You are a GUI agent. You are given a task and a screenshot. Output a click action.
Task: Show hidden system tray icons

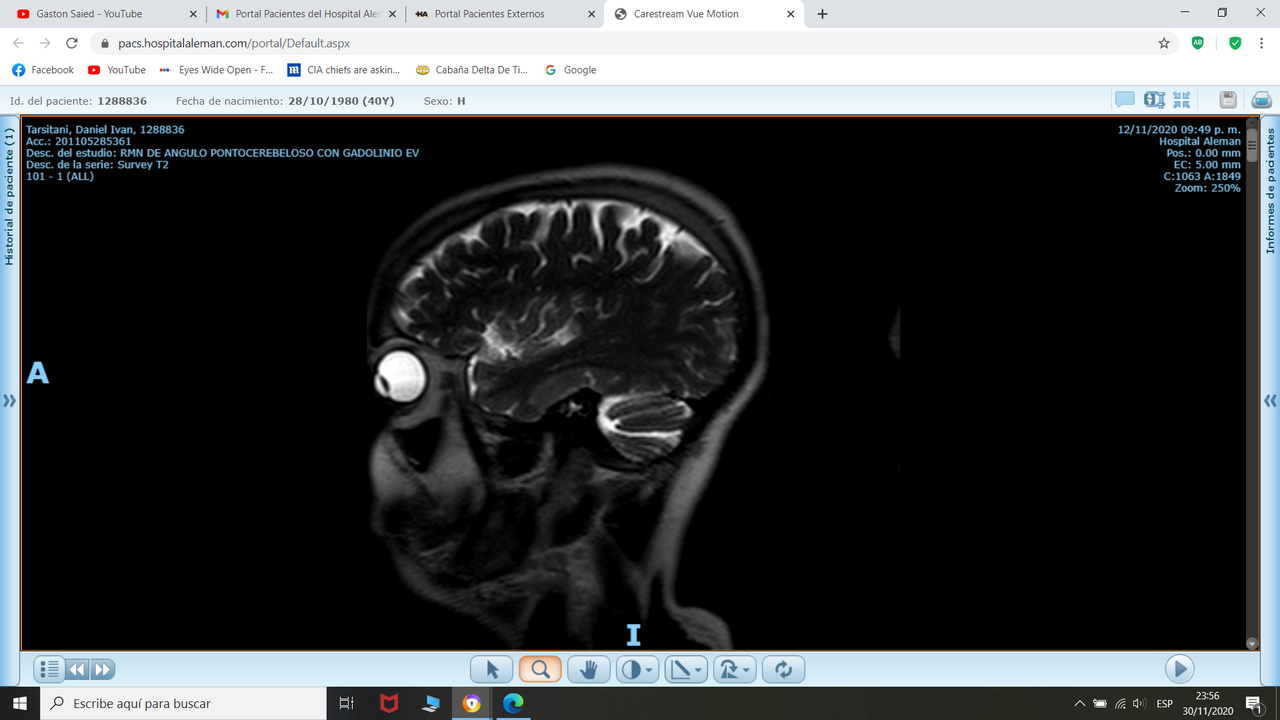point(1079,703)
